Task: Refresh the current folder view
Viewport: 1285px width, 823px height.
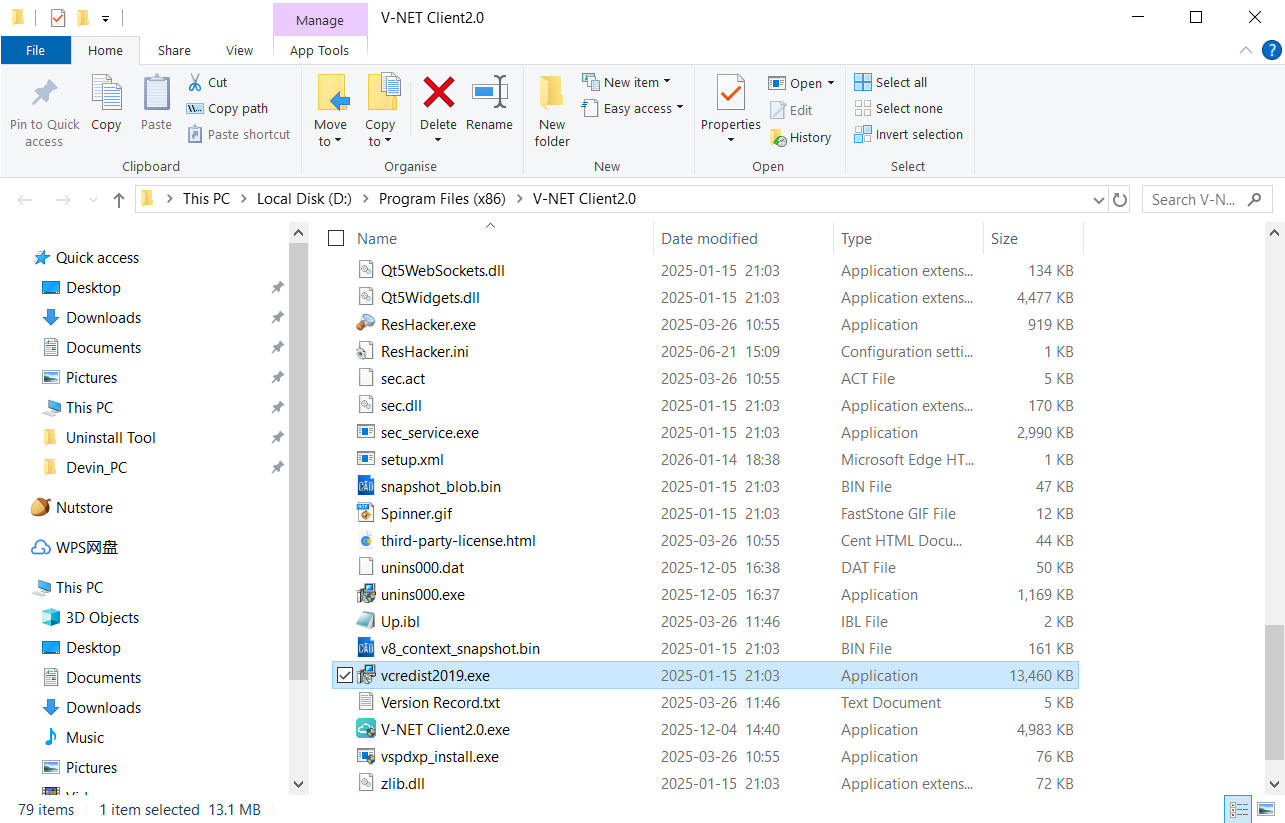Action: (x=1120, y=200)
